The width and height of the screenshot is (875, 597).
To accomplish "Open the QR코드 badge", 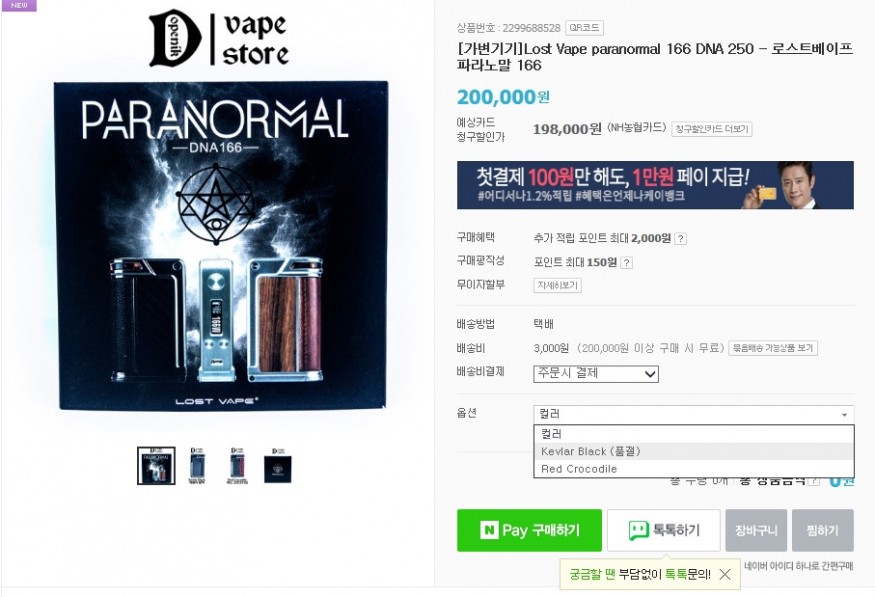I will [584, 27].
